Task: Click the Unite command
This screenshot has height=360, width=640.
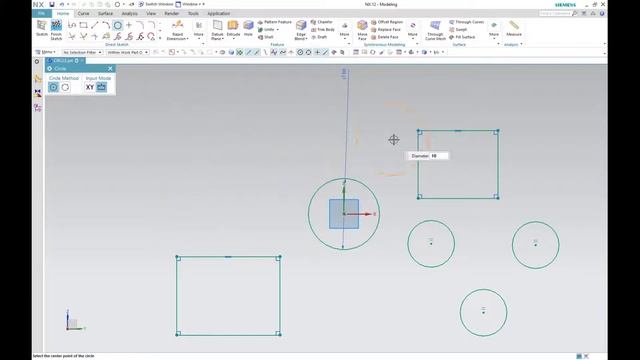Action: [x=268, y=29]
